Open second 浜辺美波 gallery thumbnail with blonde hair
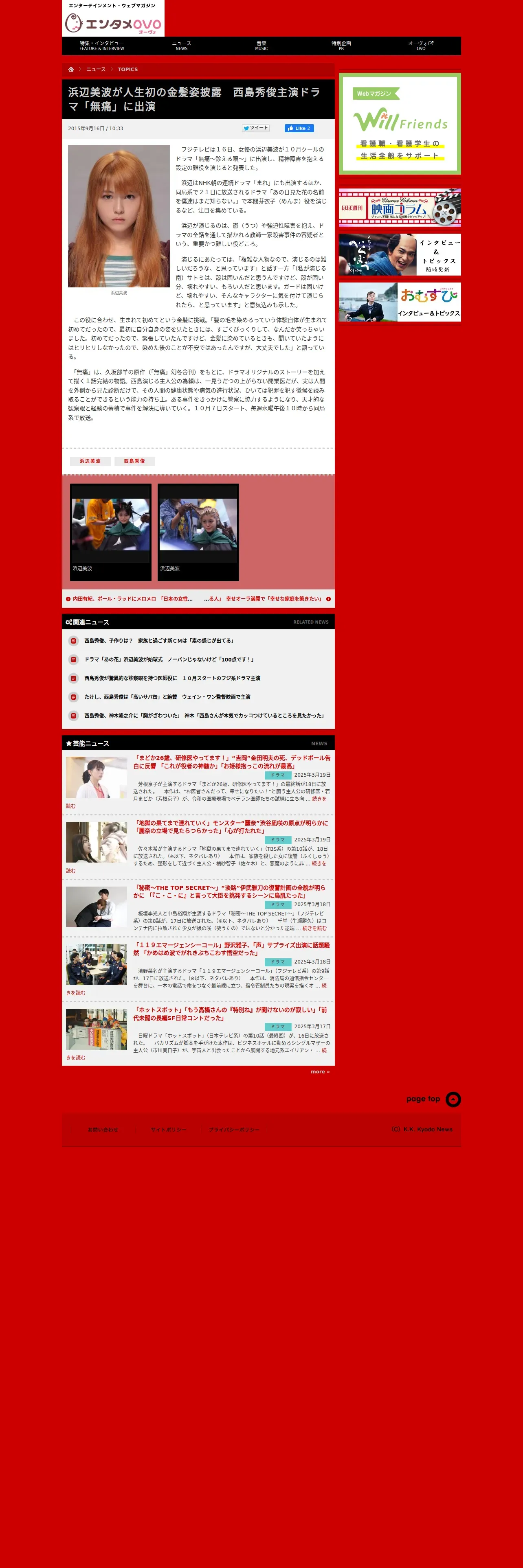The height and width of the screenshot is (1568, 523). pyautogui.click(x=198, y=525)
